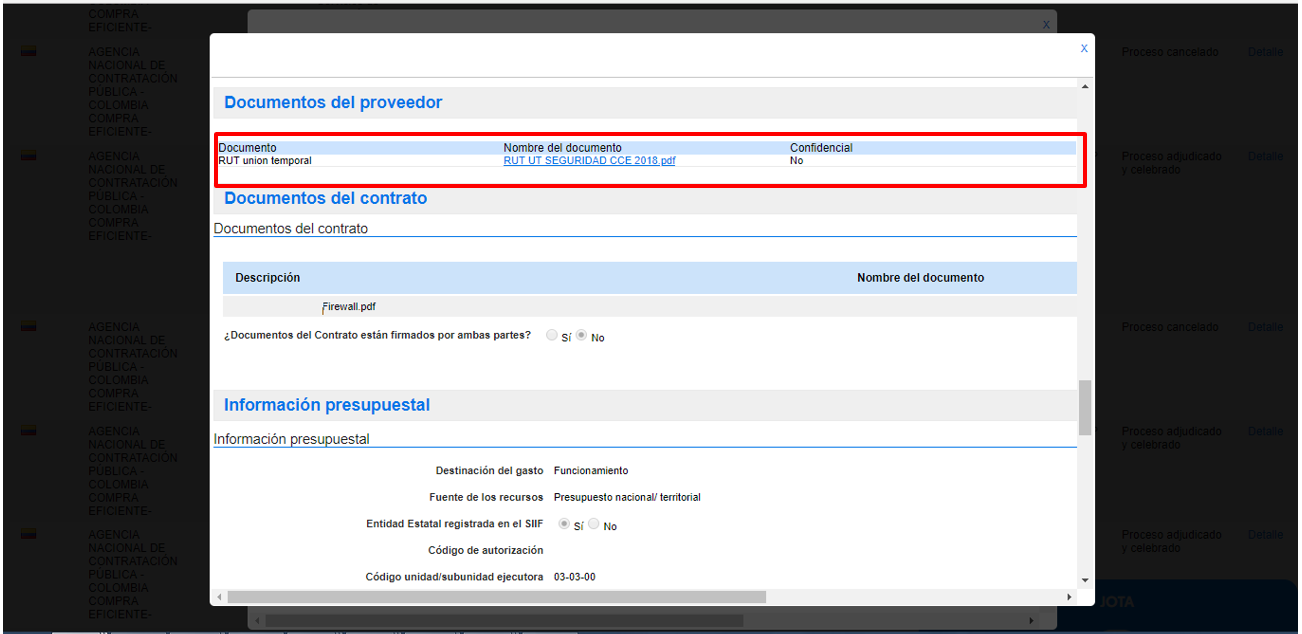Viewport: 1302px width, 634px height.
Task: Select No for documents signed by both parties
Action: point(582,337)
